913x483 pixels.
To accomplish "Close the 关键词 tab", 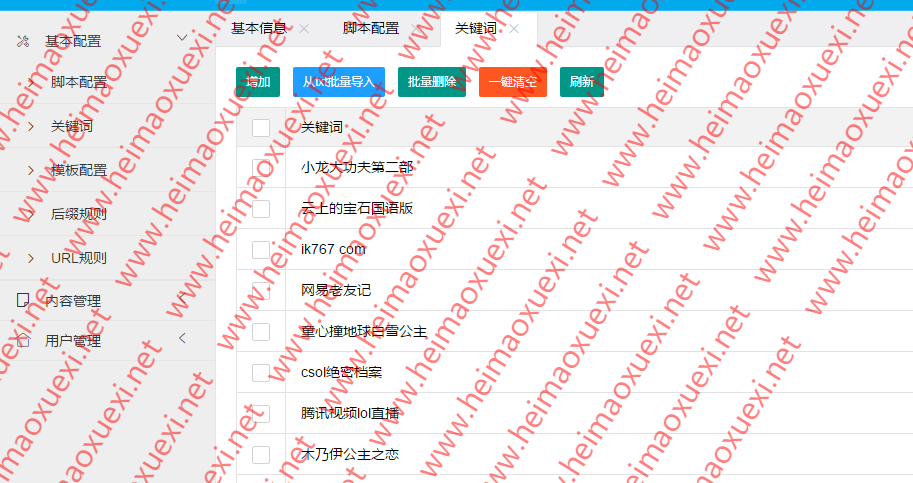I will coord(514,29).
